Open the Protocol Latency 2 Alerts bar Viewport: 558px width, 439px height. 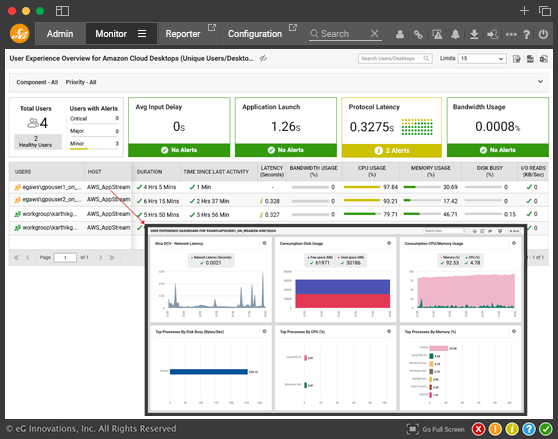click(391, 150)
